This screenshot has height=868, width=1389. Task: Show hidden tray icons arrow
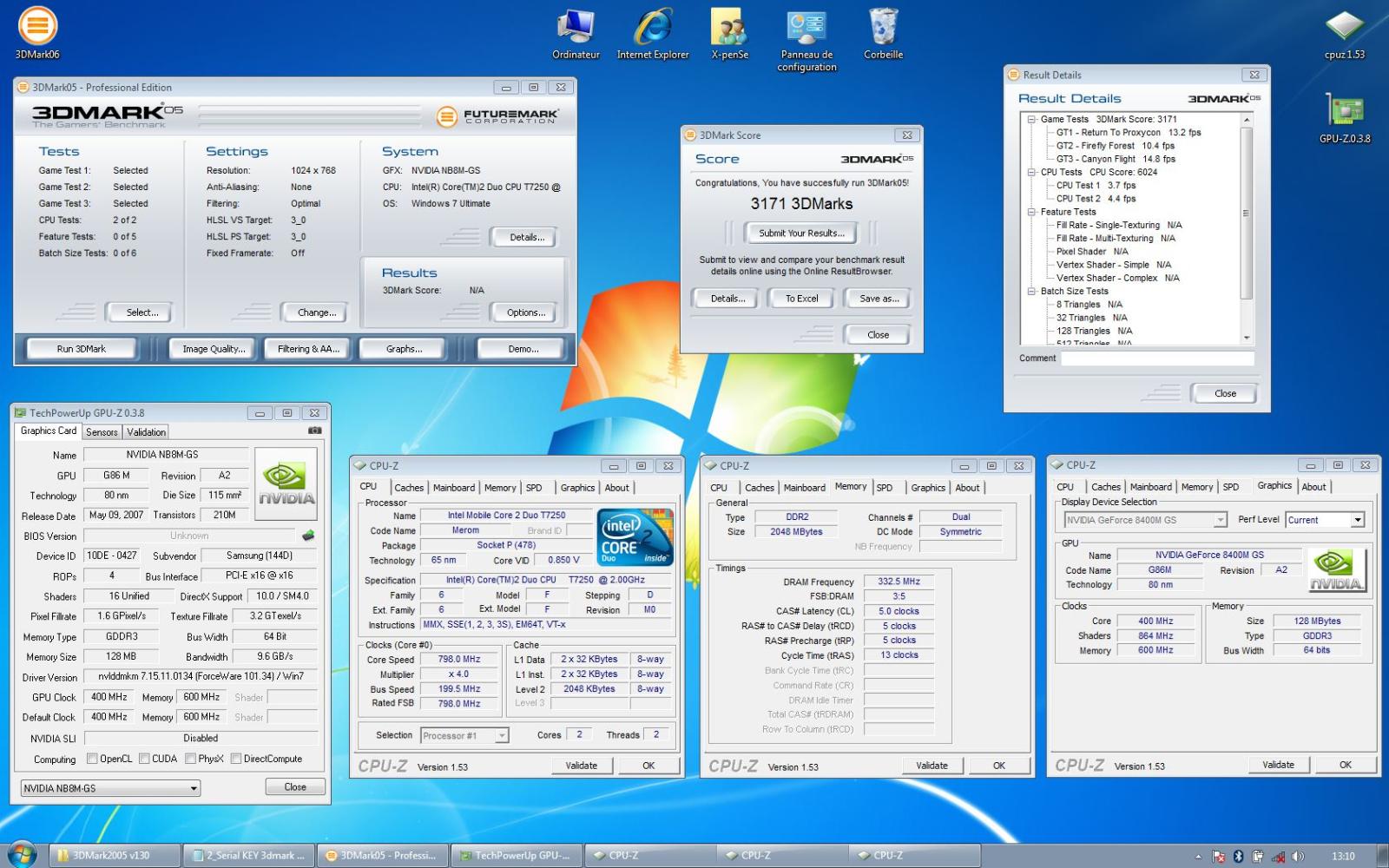(1198, 857)
